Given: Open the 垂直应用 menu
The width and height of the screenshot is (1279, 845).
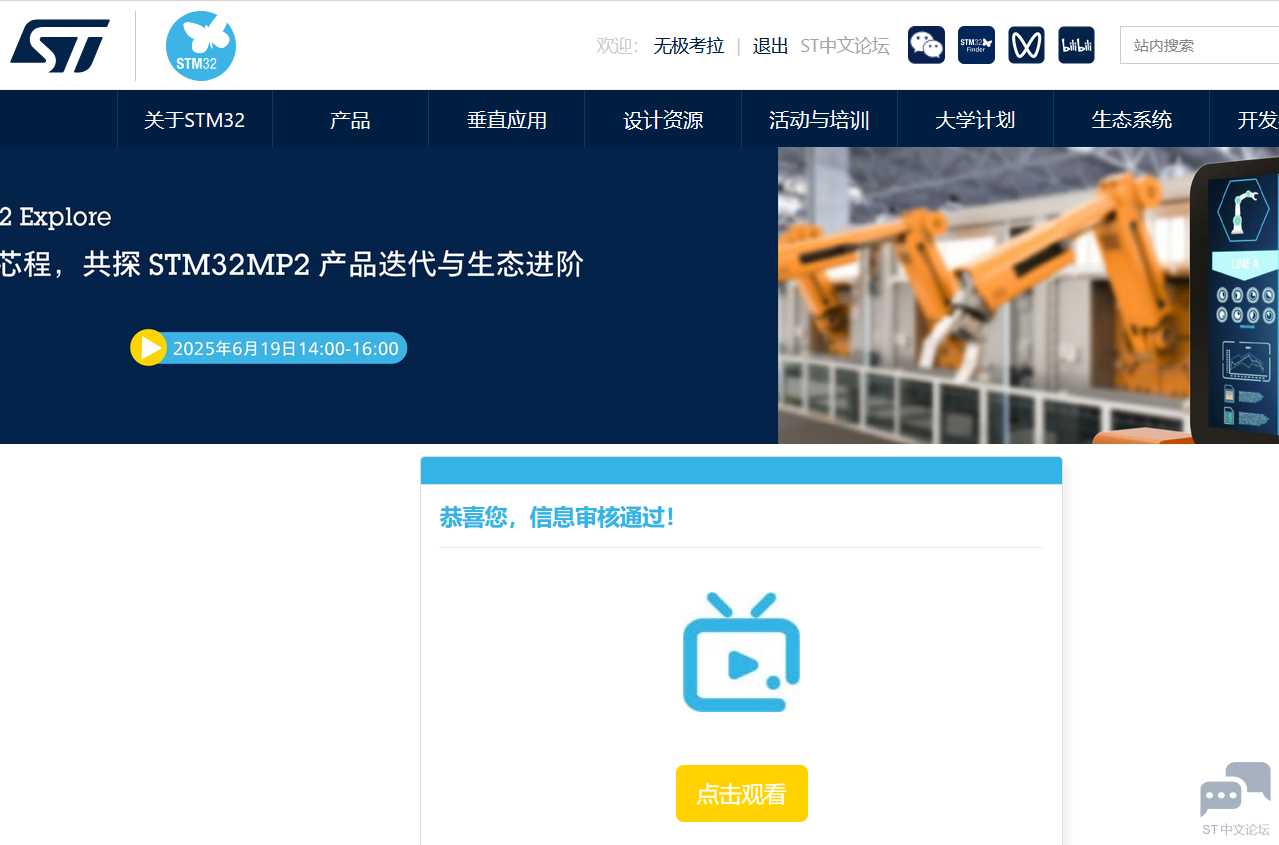Looking at the screenshot, I should pos(507,120).
